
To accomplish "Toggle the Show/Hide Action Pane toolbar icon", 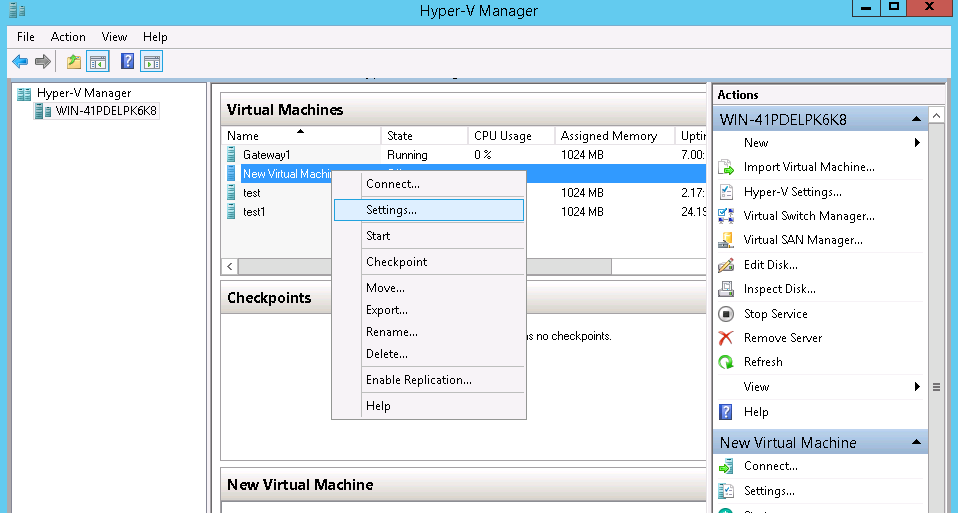I will [x=152, y=62].
